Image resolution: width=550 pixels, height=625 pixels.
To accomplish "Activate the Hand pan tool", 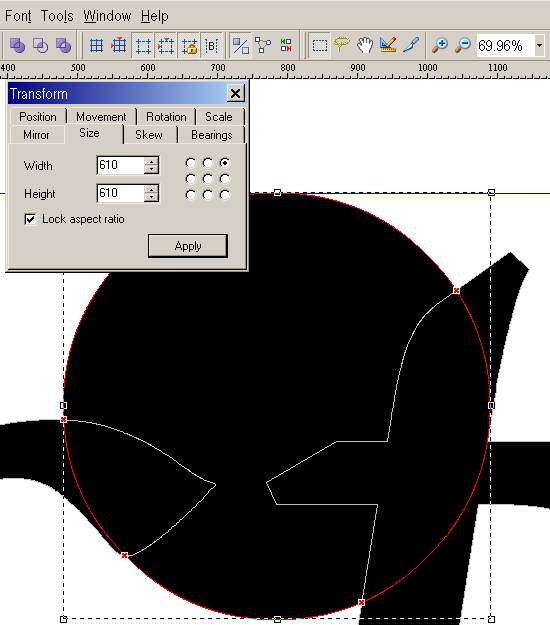I will [x=365, y=45].
